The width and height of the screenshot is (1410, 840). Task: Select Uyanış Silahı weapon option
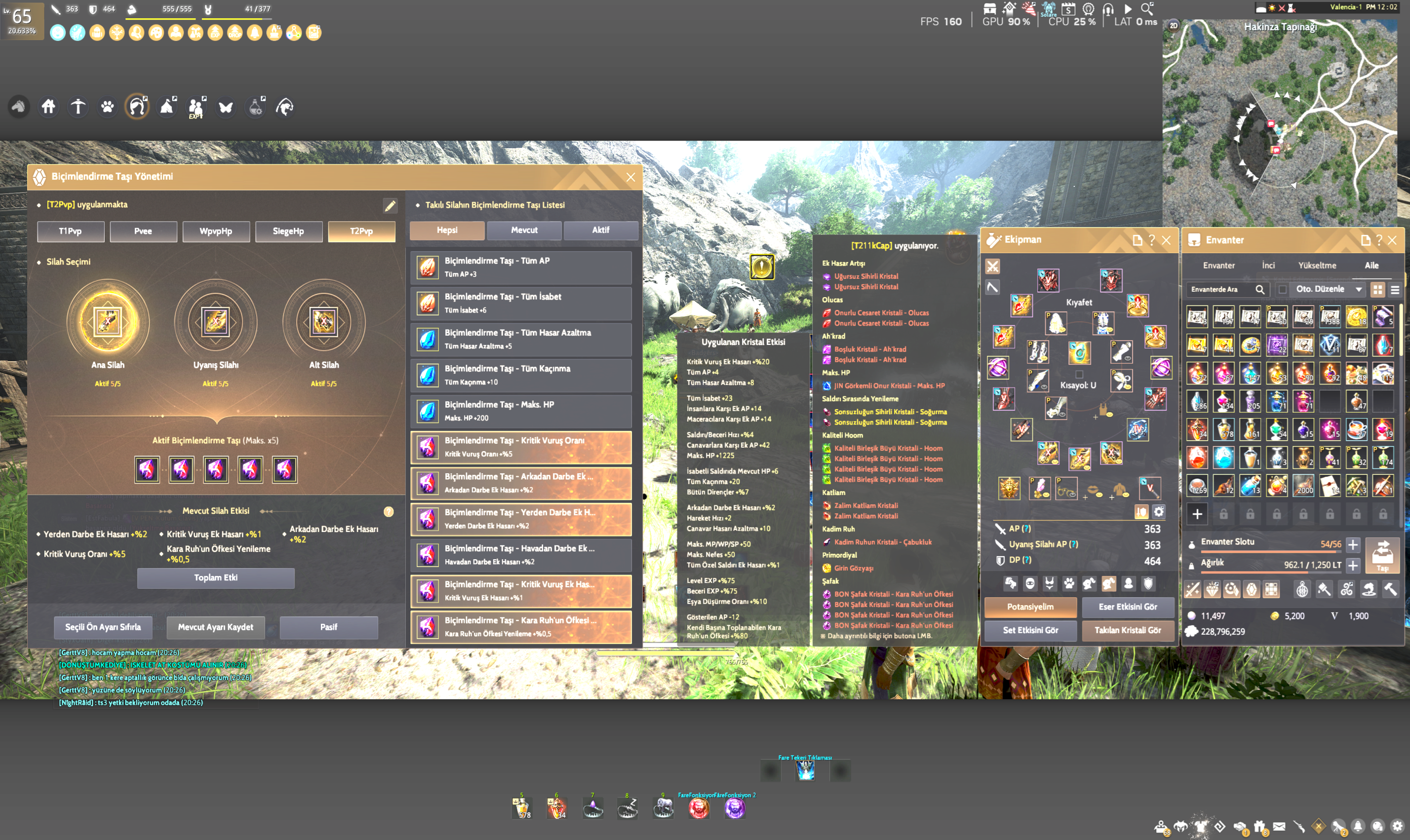(x=216, y=321)
